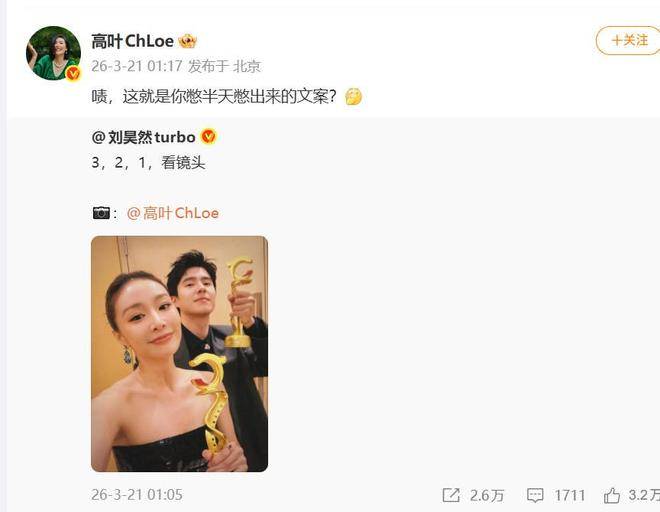The image size is (660, 512).
Task: Click the repost share icon
Action: coord(451,495)
